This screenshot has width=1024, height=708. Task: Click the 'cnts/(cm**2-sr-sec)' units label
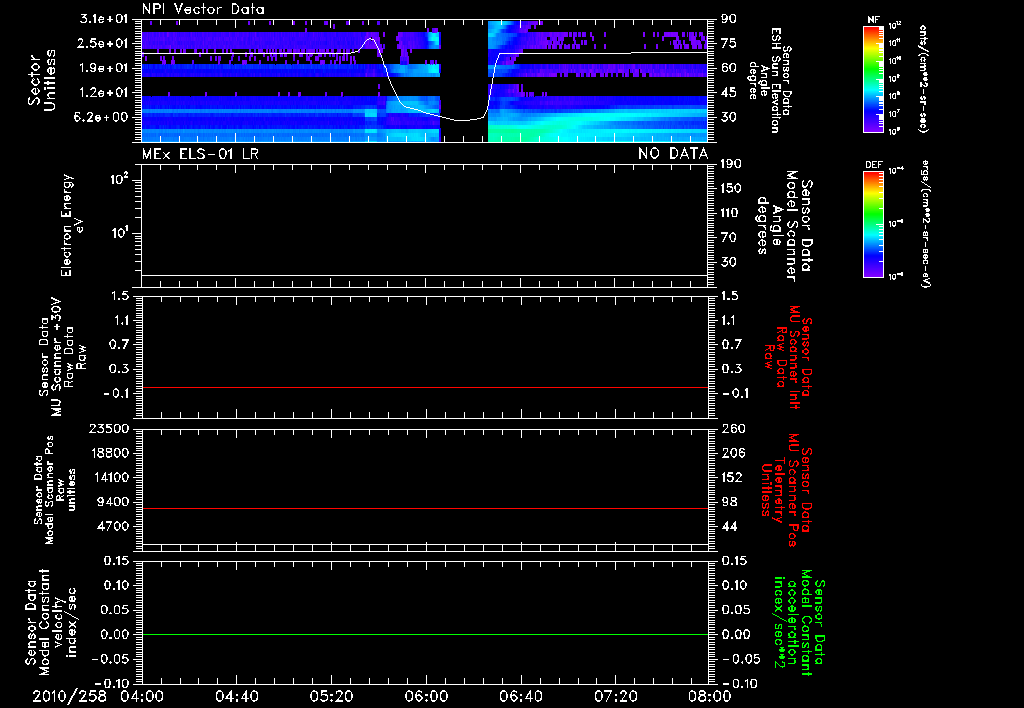[x=923, y=79]
